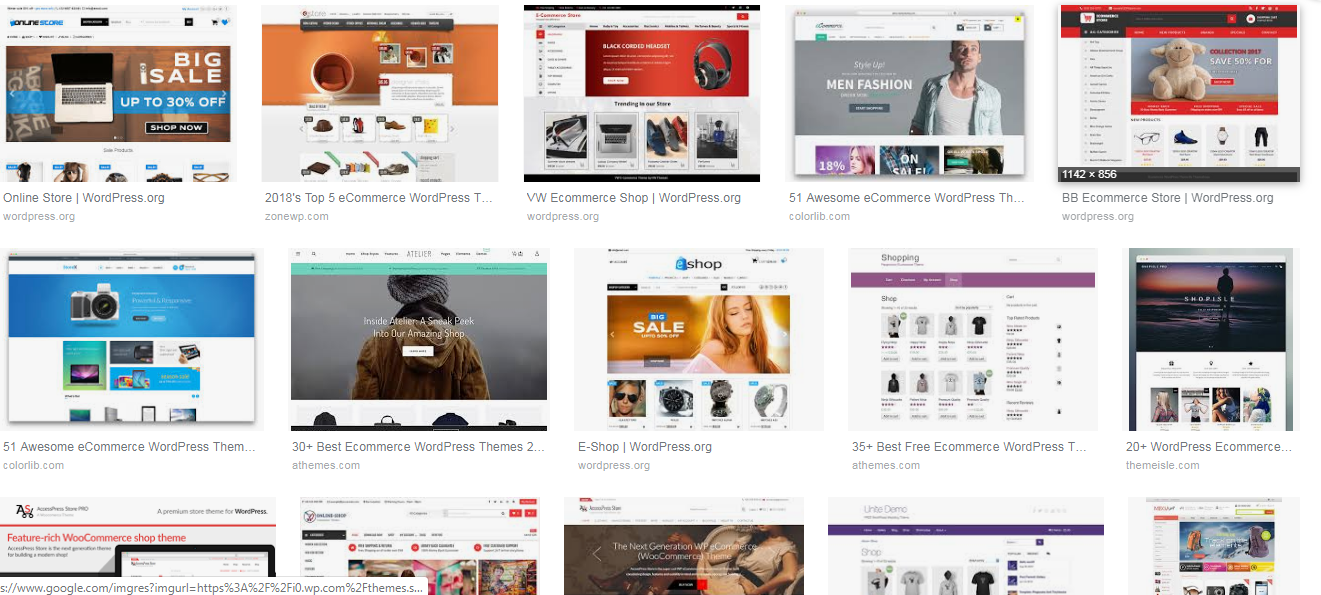1321x595 pixels.
Task: Click 'wordpress.org' under VW Ecommerce Shop
Action: point(563,216)
